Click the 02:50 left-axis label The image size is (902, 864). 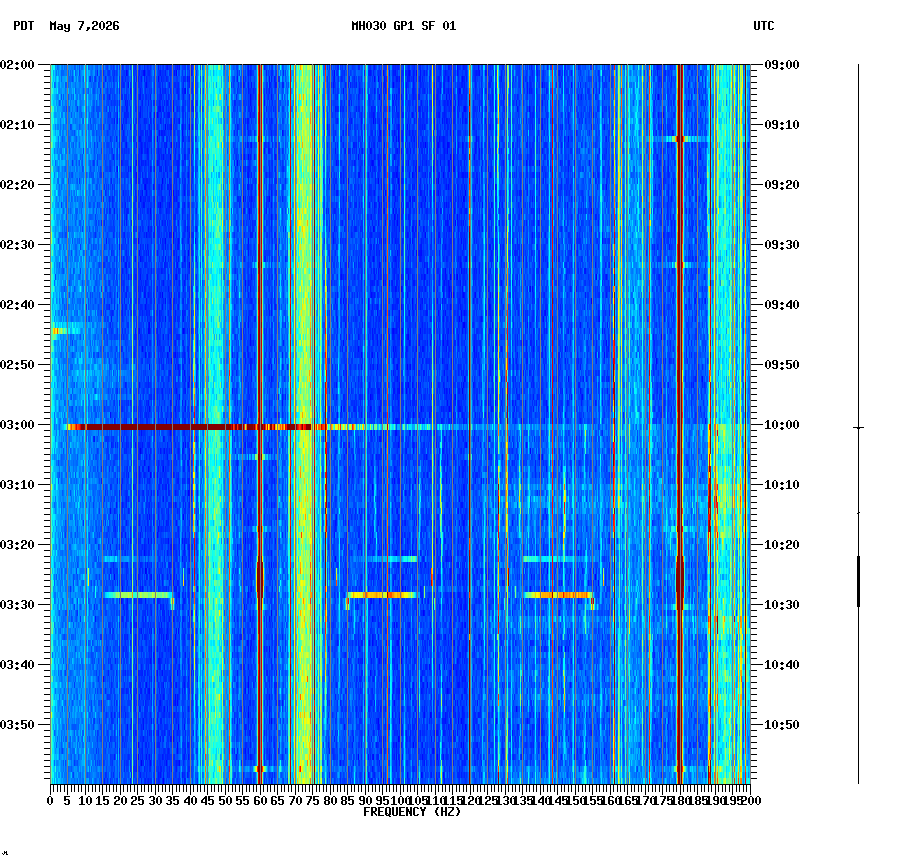pos(17,365)
